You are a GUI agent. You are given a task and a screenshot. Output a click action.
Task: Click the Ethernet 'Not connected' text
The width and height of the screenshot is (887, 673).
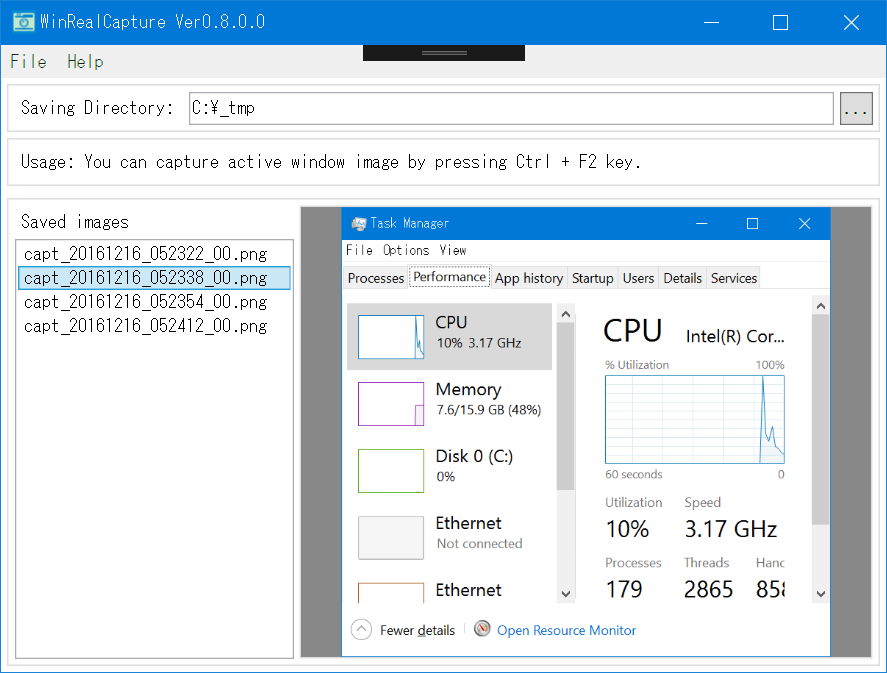tap(479, 543)
